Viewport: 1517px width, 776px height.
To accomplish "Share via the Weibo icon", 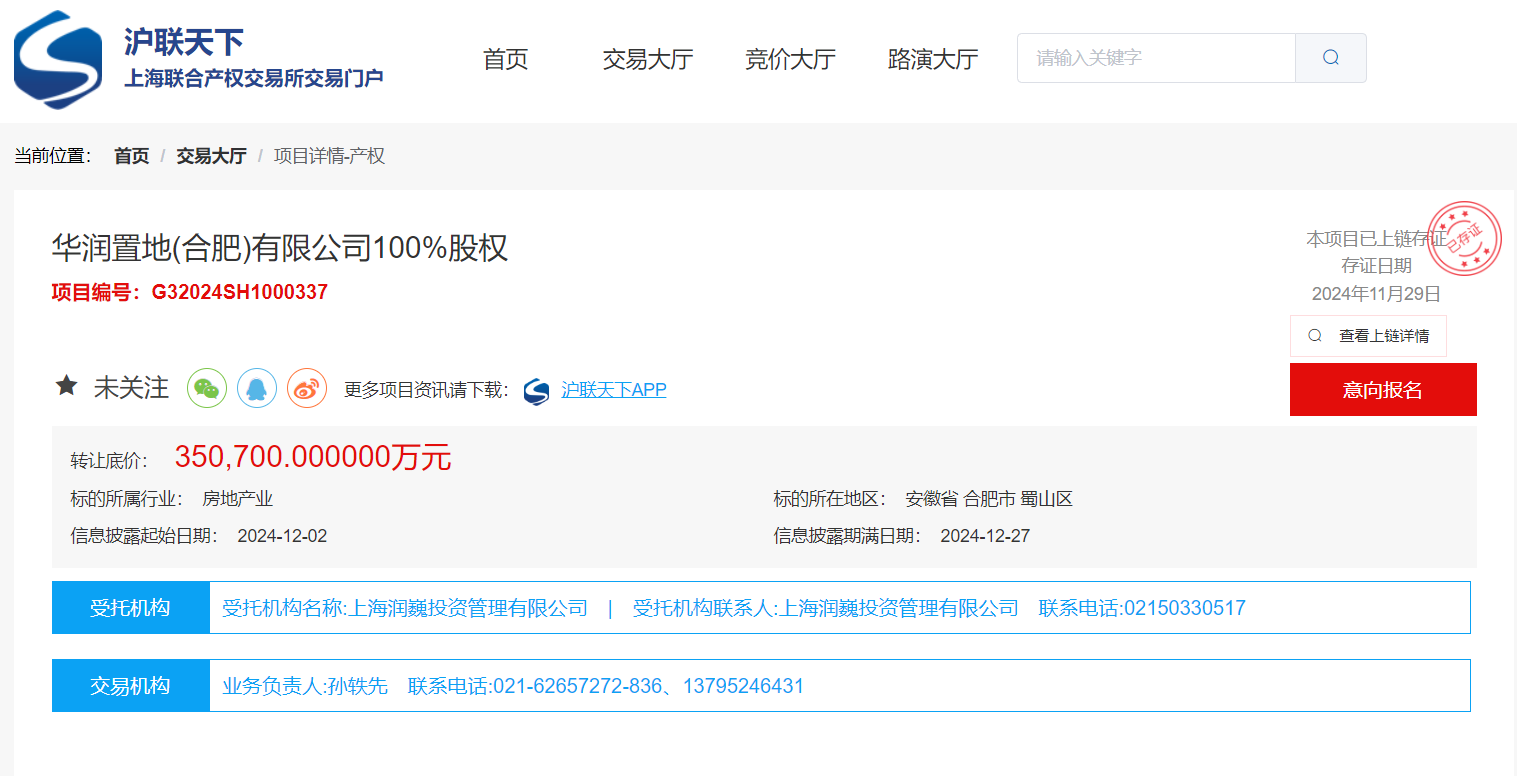I will (x=307, y=388).
